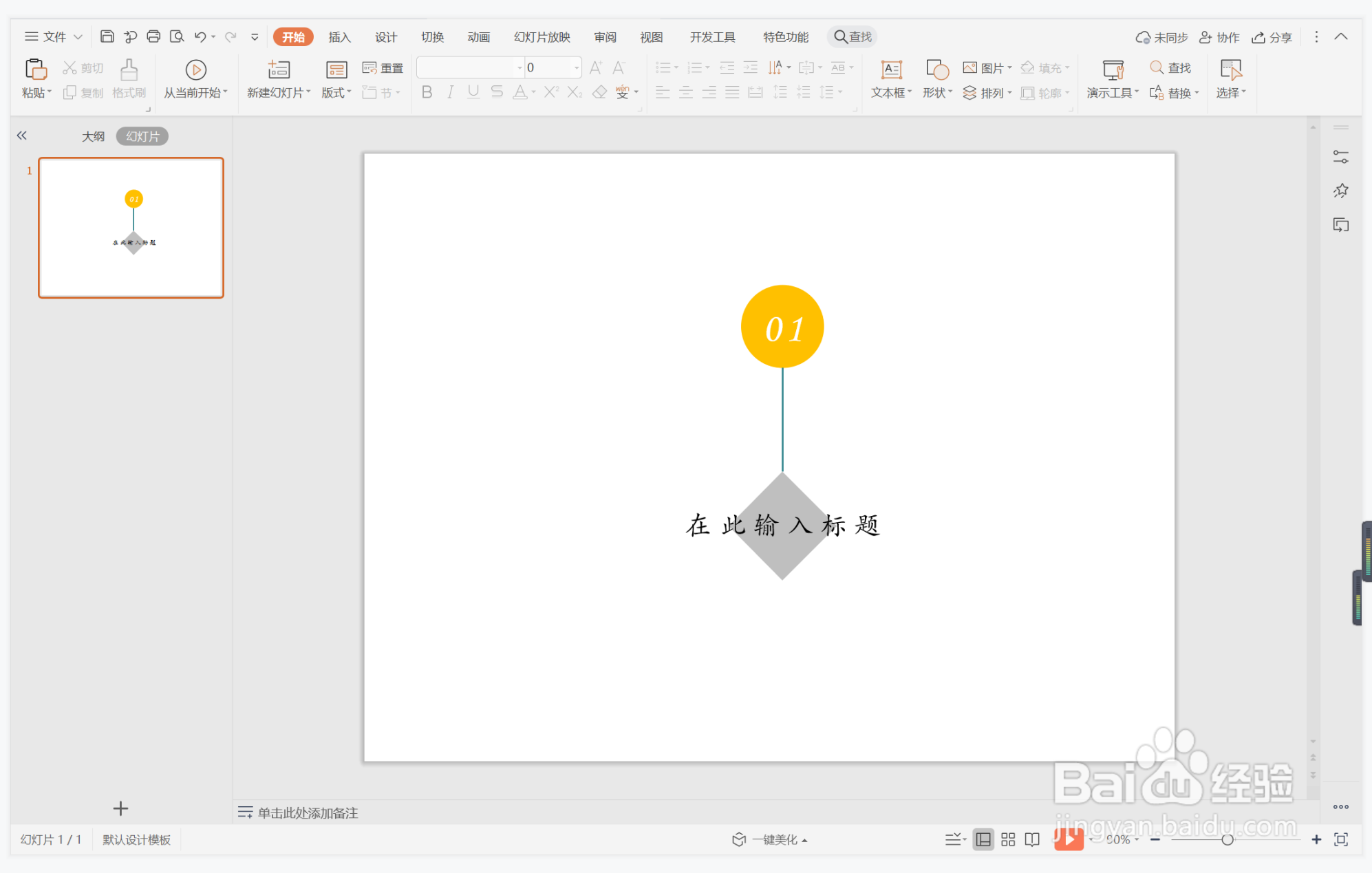
Task: Toggle subscript formatting
Action: pyautogui.click(x=575, y=92)
